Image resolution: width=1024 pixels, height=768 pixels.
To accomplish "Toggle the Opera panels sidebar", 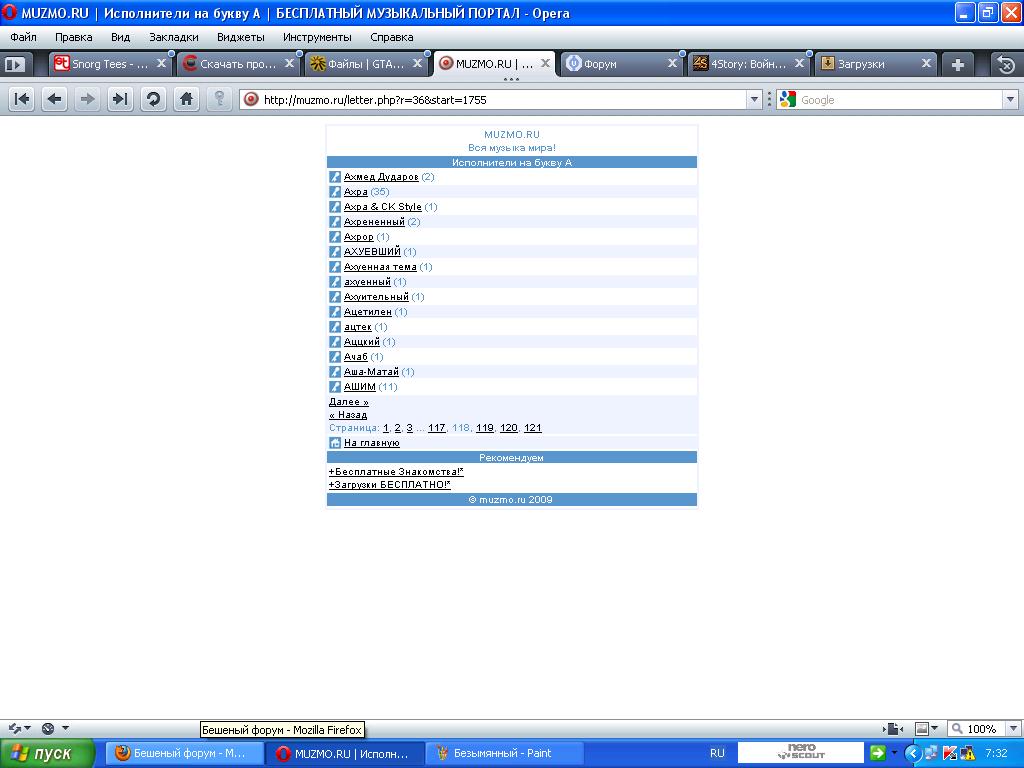I will point(14,64).
